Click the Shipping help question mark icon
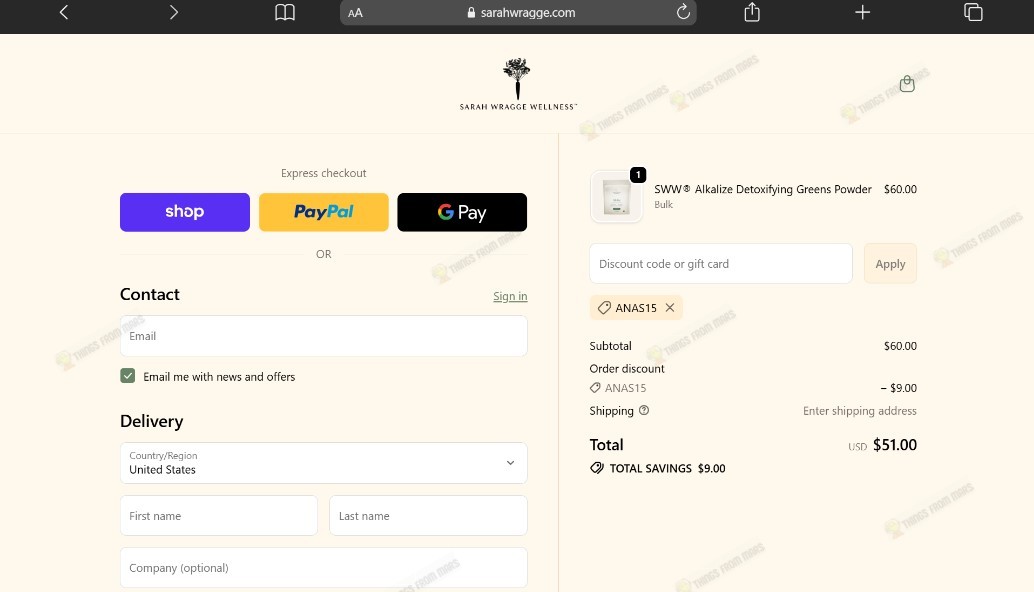 [644, 410]
